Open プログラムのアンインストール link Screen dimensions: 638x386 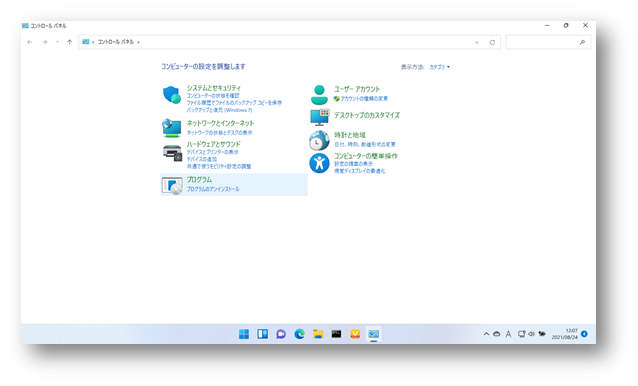[x=213, y=189]
